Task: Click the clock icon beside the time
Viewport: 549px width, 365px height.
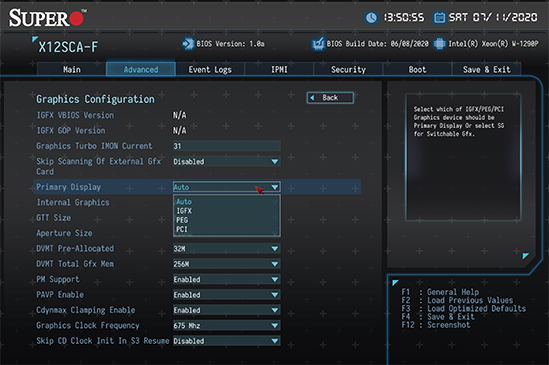Action: pos(371,18)
